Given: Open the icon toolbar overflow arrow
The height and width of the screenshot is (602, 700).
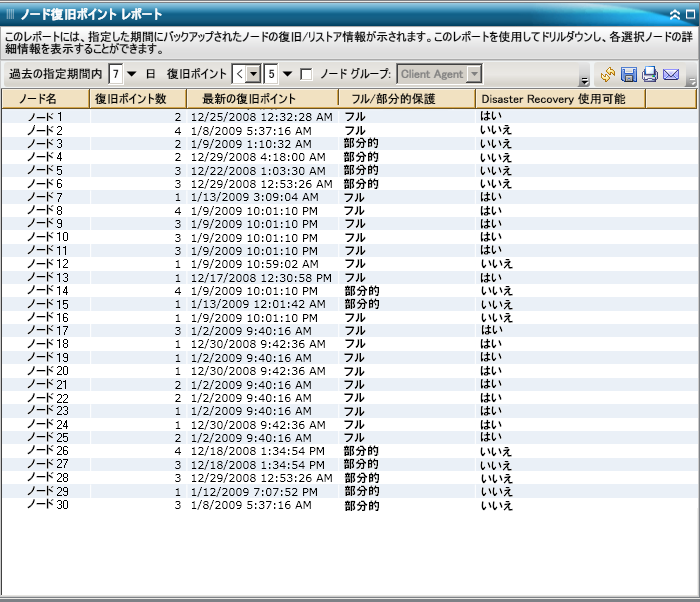Looking at the screenshot, I should tap(690, 80).
